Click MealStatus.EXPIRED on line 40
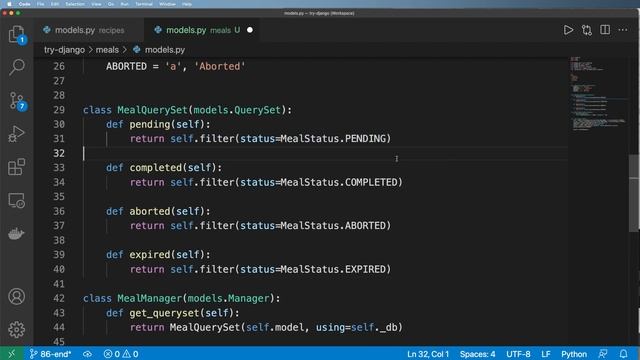The width and height of the screenshot is (640, 360). tap(333, 269)
